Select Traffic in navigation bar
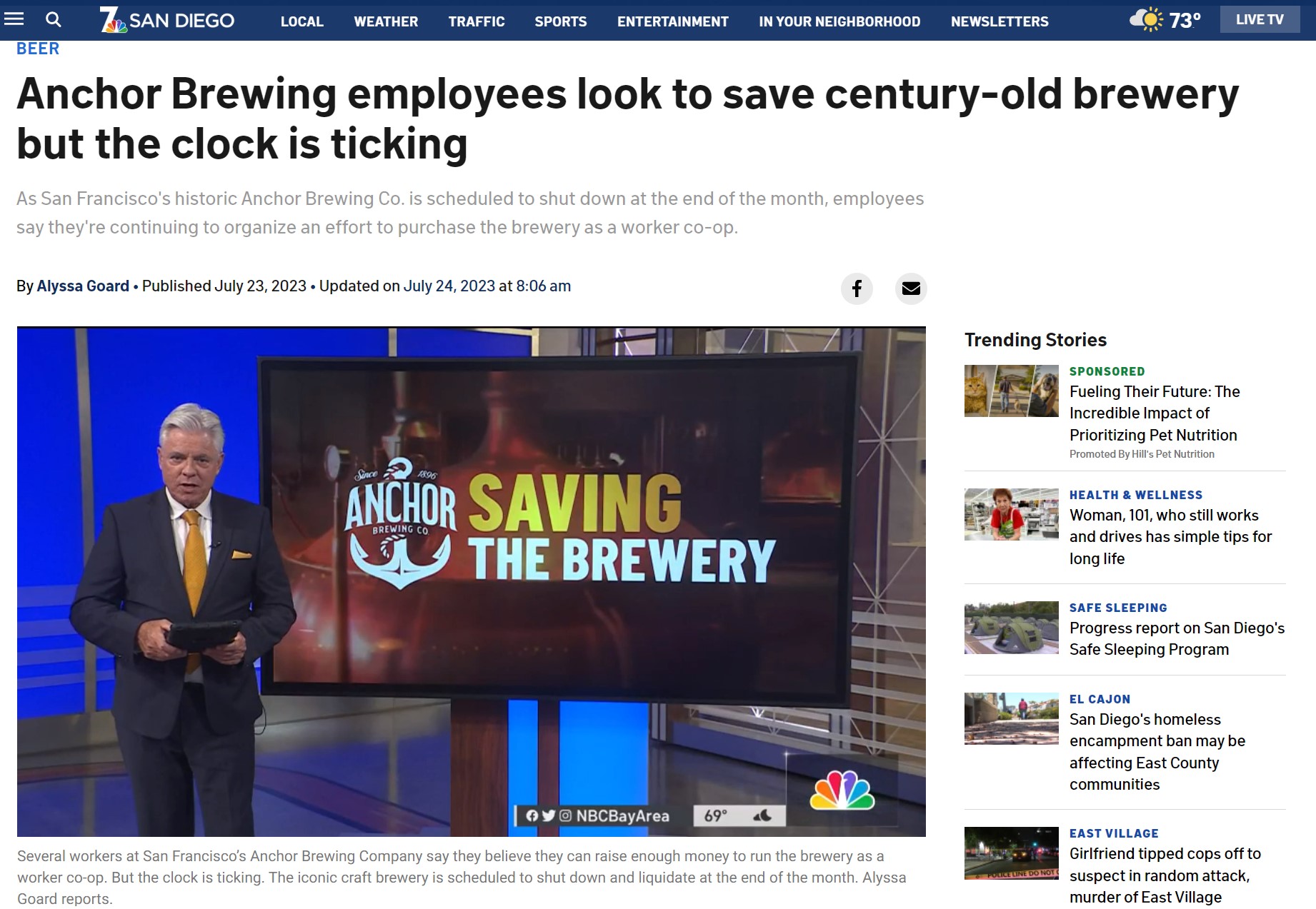The height and width of the screenshot is (909, 1316). coord(477,21)
